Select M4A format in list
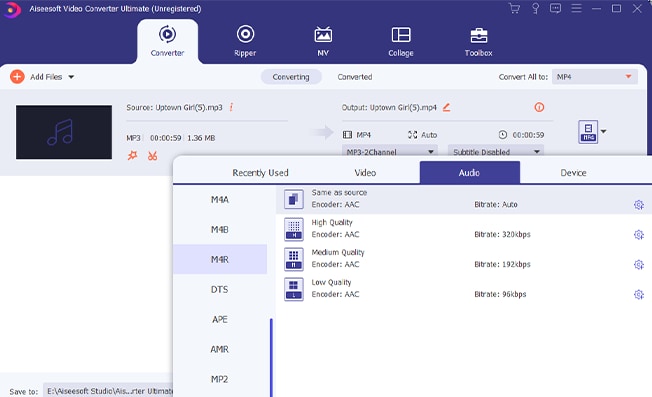652x397 pixels. pos(220,200)
